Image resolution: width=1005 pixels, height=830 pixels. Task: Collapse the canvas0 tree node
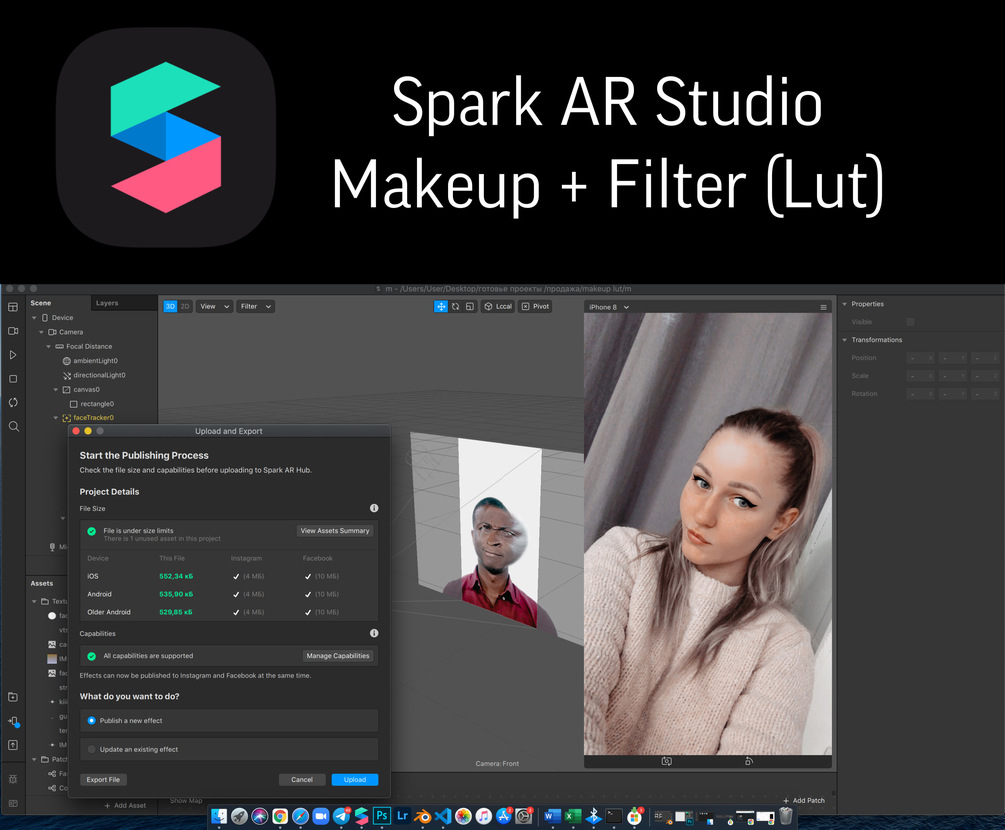pos(55,390)
